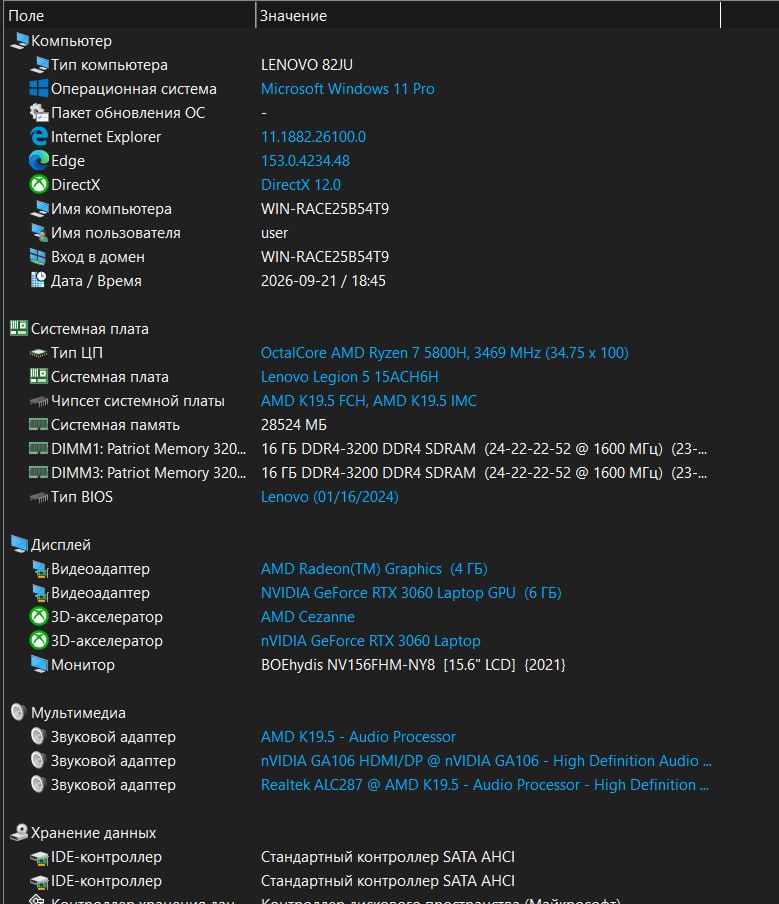The width and height of the screenshot is (779, 904).
Task: Click the icon of the AMD Cezanne 3D-акселератор row
Action: tap(39, 617)
